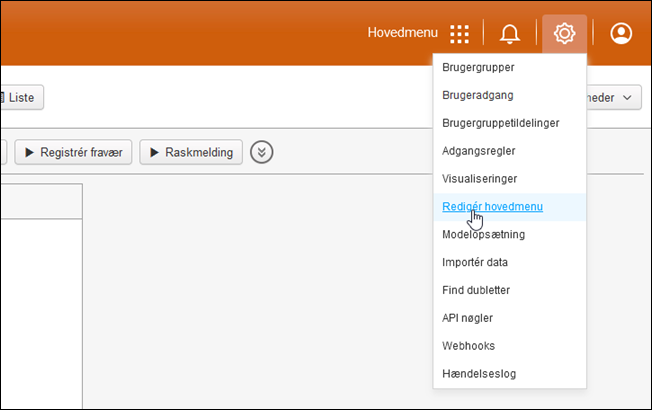652x410 pixels.
Task: Select Importér data option
Action: click(x=475, y=262)
